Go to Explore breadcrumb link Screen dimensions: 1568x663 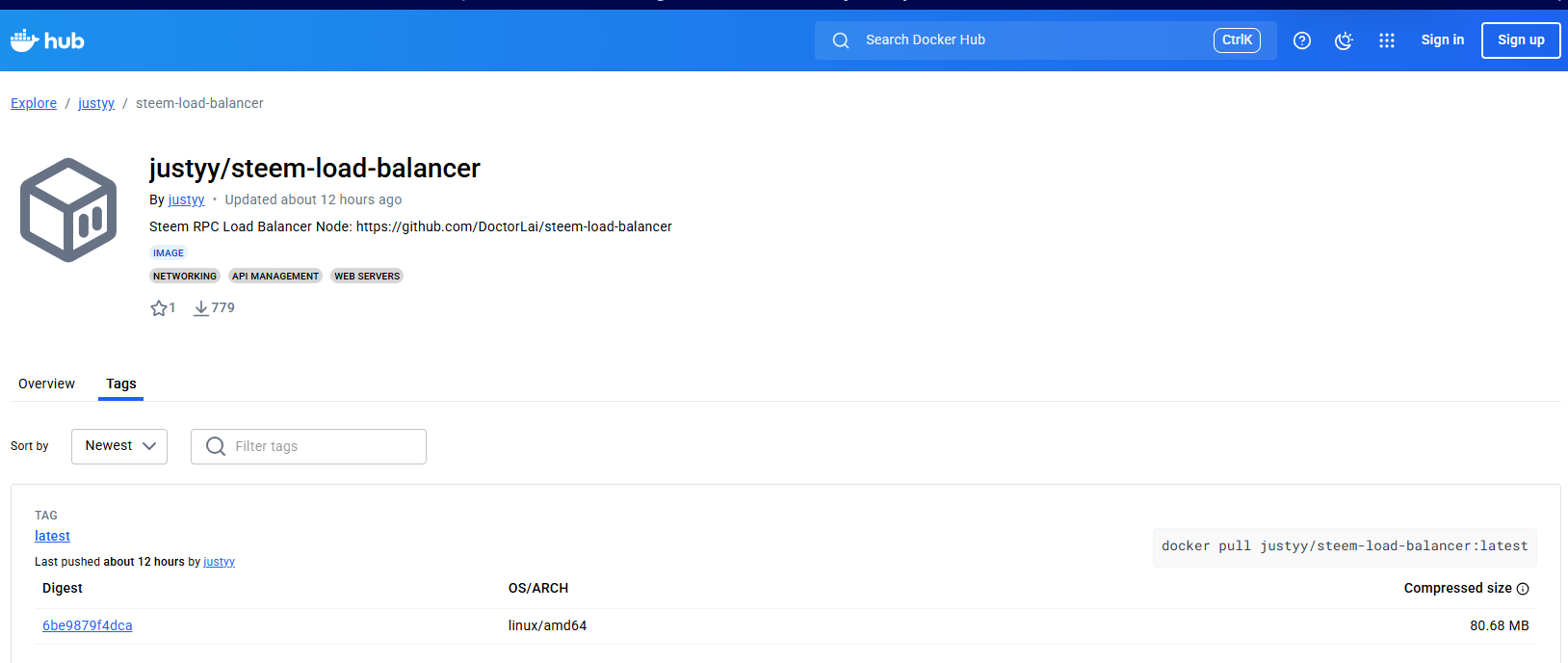34,103
